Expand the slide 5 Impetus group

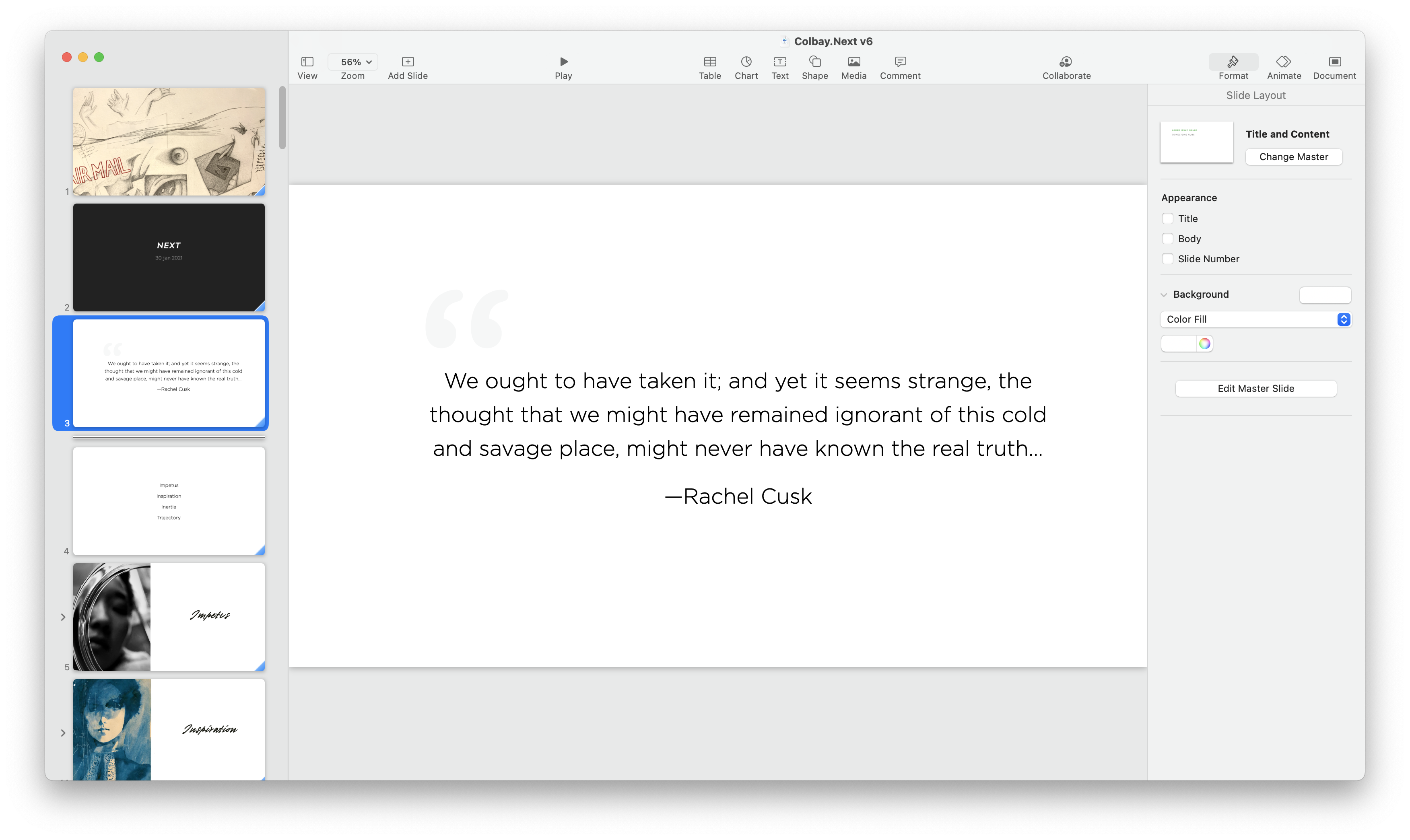click(63, 617)
